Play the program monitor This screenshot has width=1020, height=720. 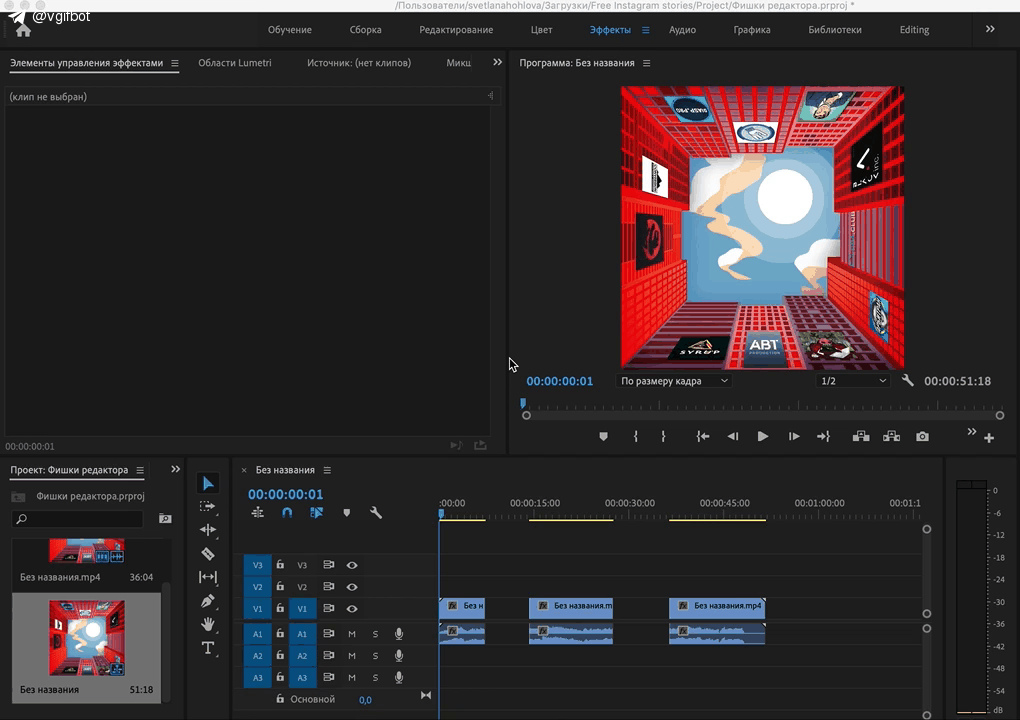click(x=762, y=436)
